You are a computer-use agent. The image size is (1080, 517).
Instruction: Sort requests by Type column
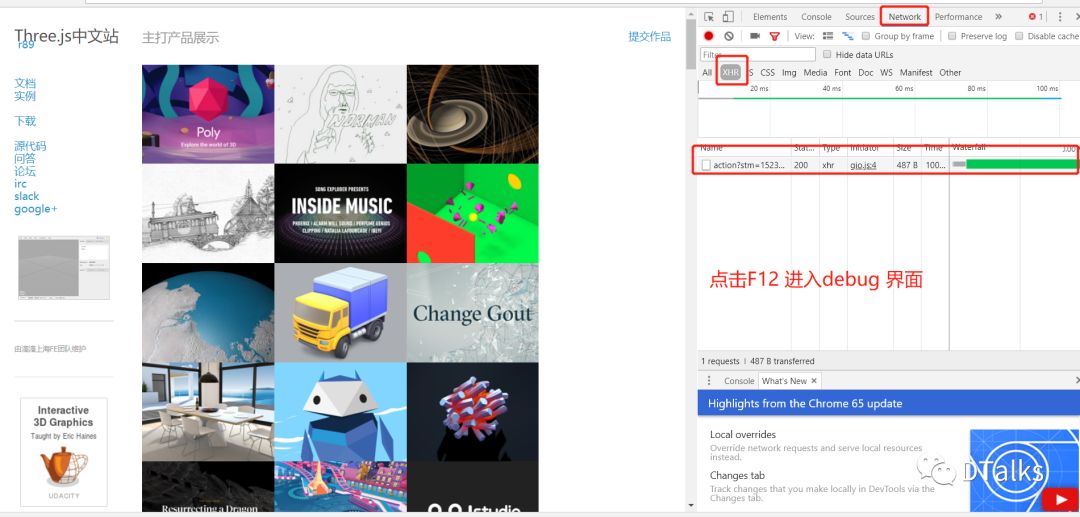831,148
